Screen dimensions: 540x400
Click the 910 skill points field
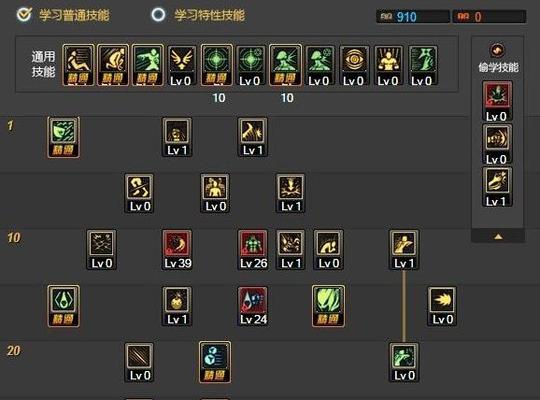(413, 17)
